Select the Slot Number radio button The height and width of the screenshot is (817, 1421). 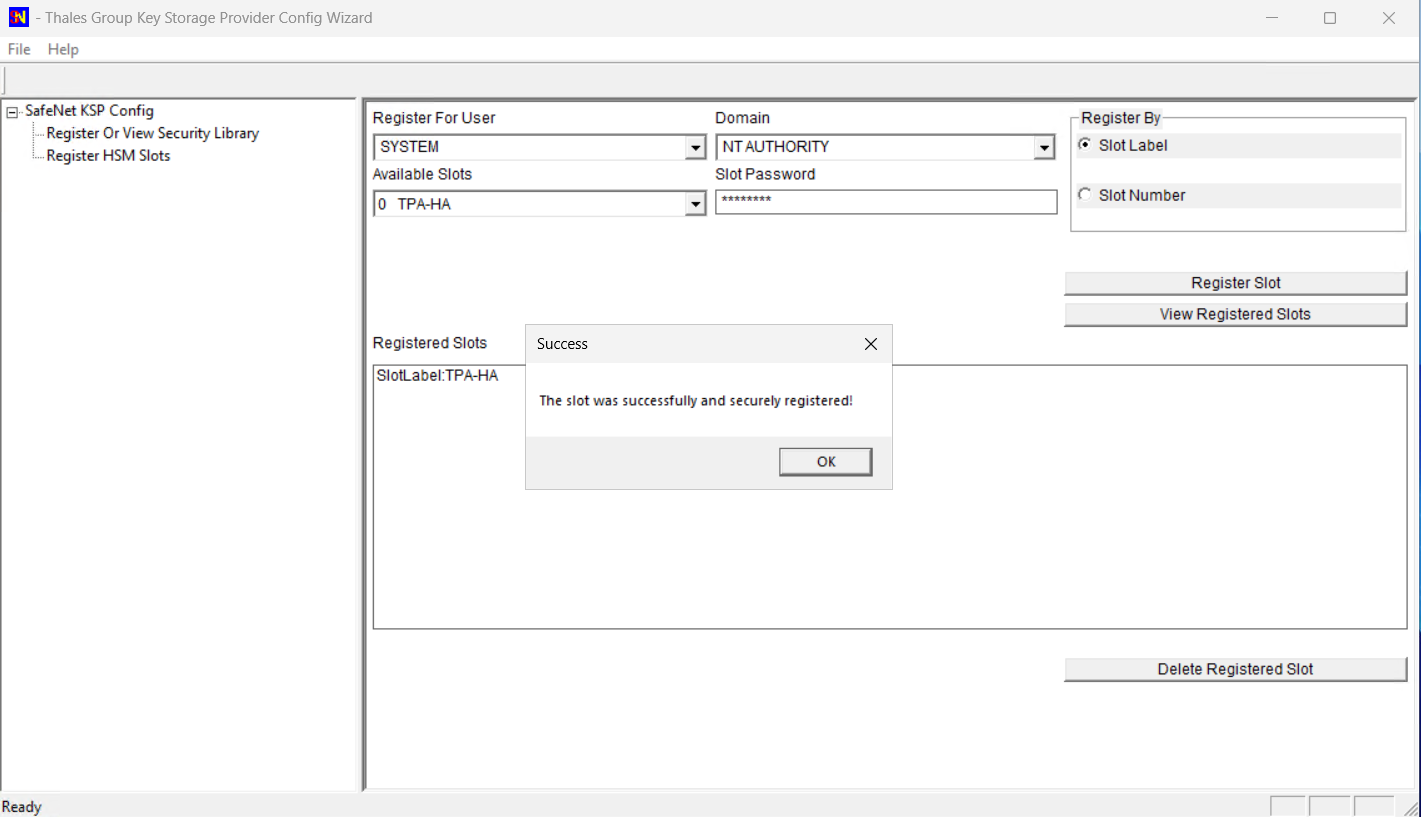(1085, 195)
